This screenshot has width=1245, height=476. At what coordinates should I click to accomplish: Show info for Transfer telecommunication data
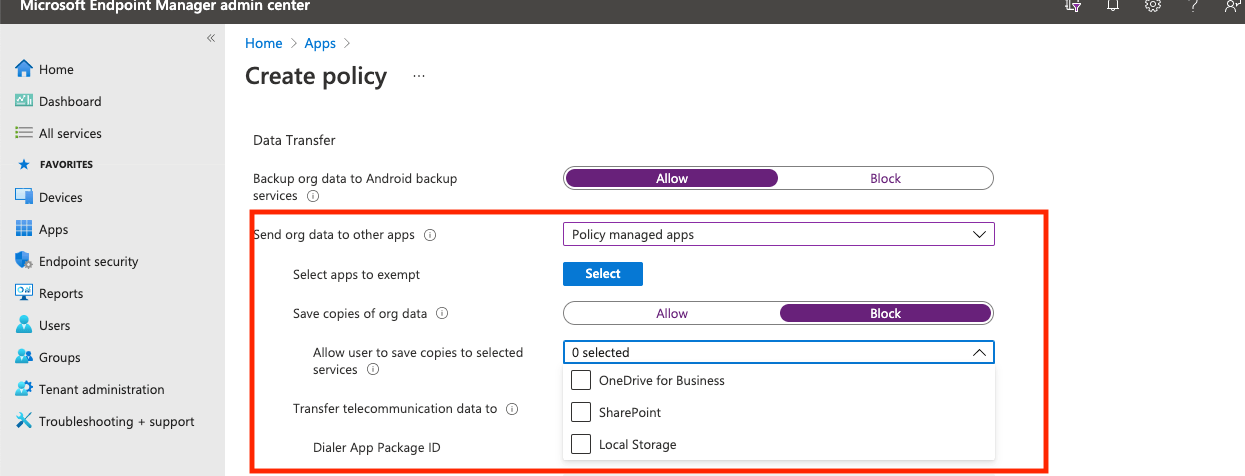point(512,409)
